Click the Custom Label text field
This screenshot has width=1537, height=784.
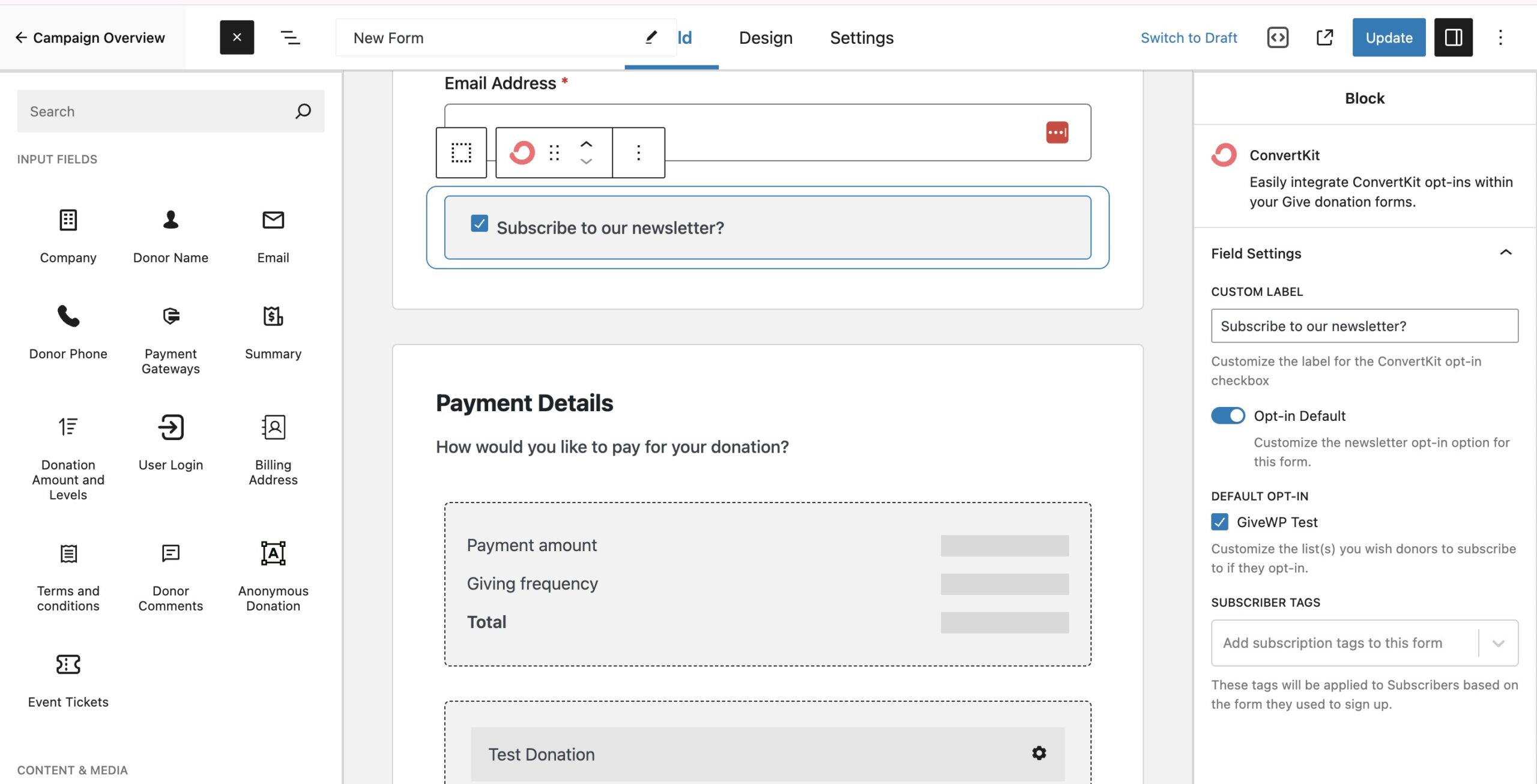point(1364,326)
